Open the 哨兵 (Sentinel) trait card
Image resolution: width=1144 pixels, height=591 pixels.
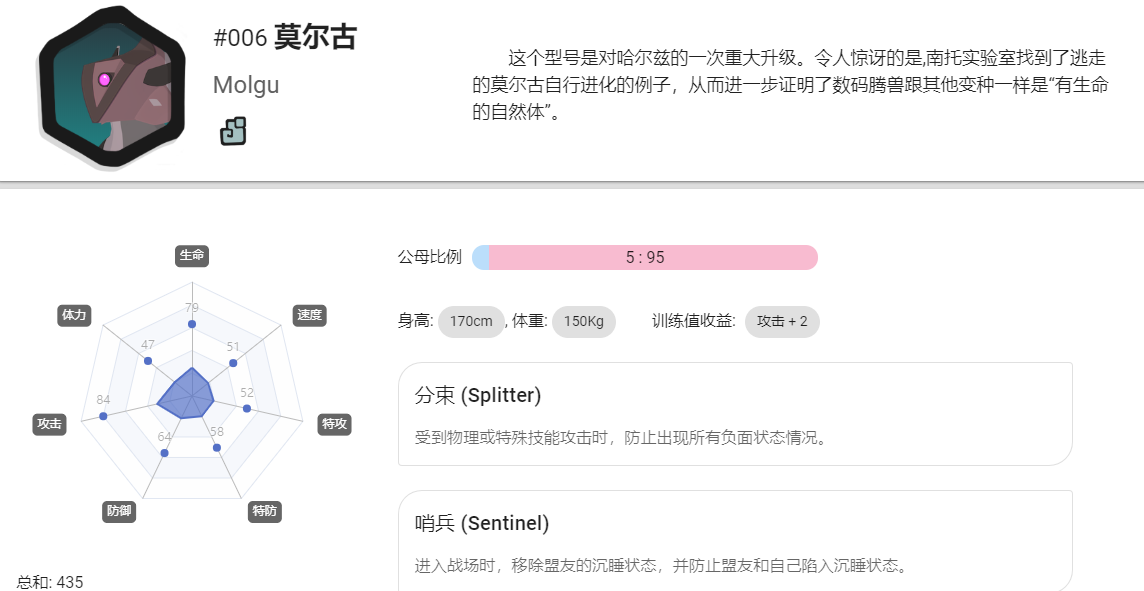(735, 541)
